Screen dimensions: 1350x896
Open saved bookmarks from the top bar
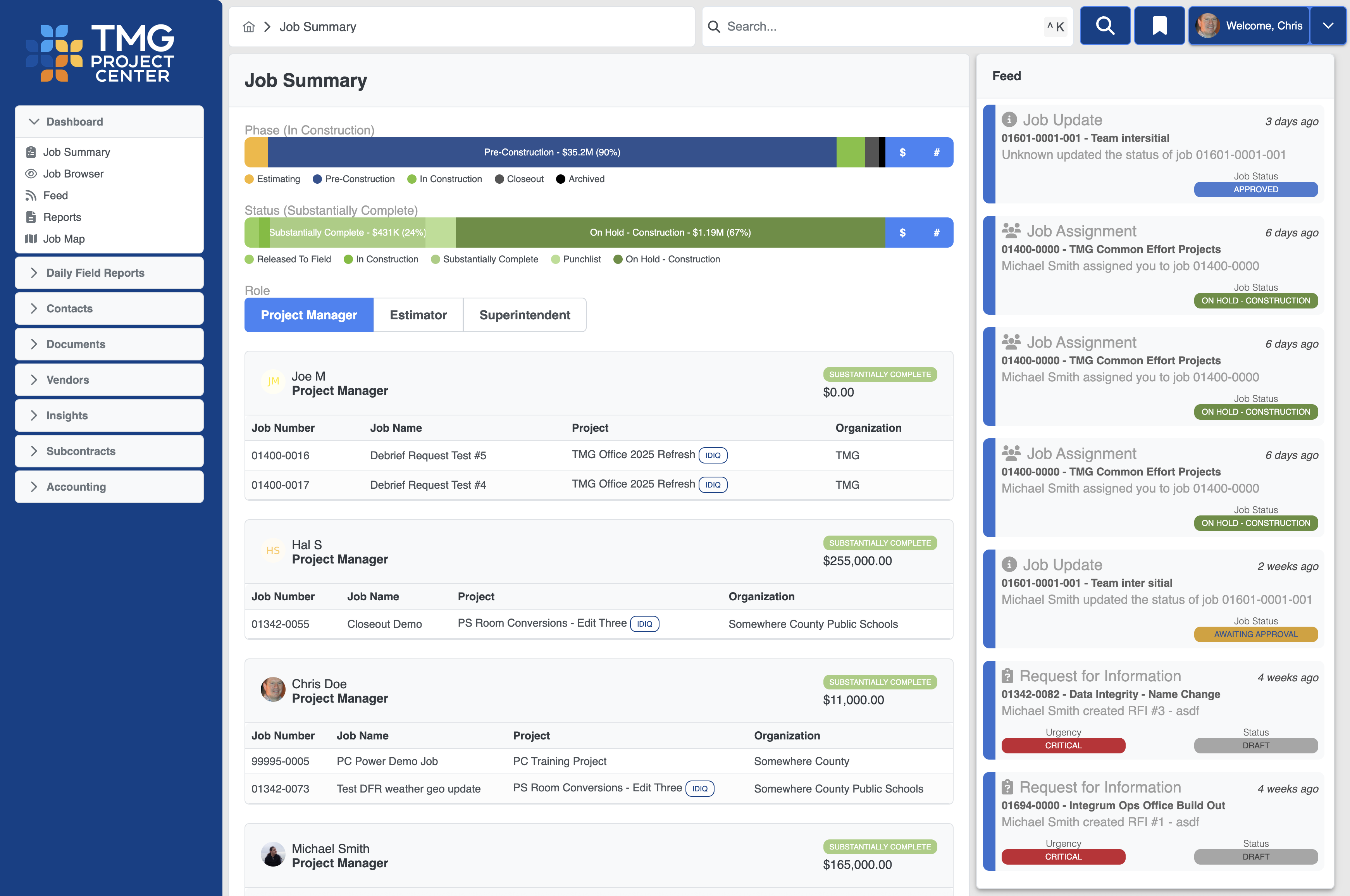[x=1159, y=26]
